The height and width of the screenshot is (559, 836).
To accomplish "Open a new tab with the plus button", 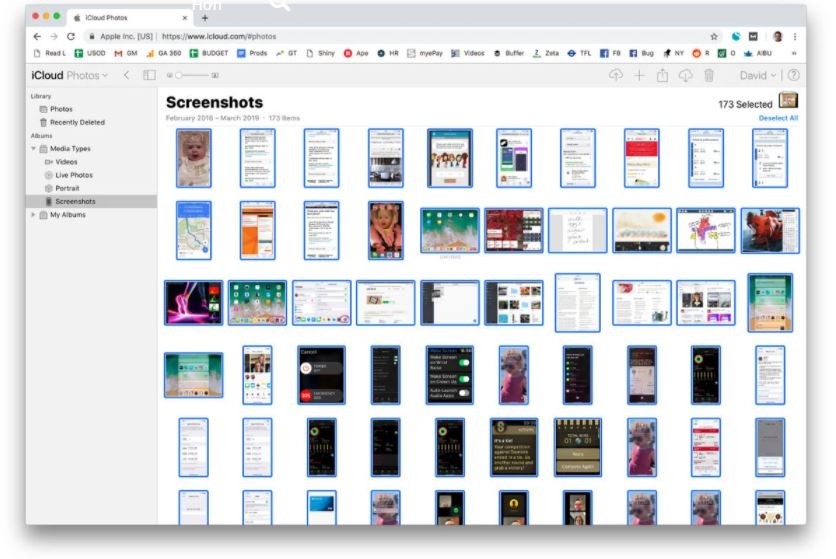I will tap(205, 18).
